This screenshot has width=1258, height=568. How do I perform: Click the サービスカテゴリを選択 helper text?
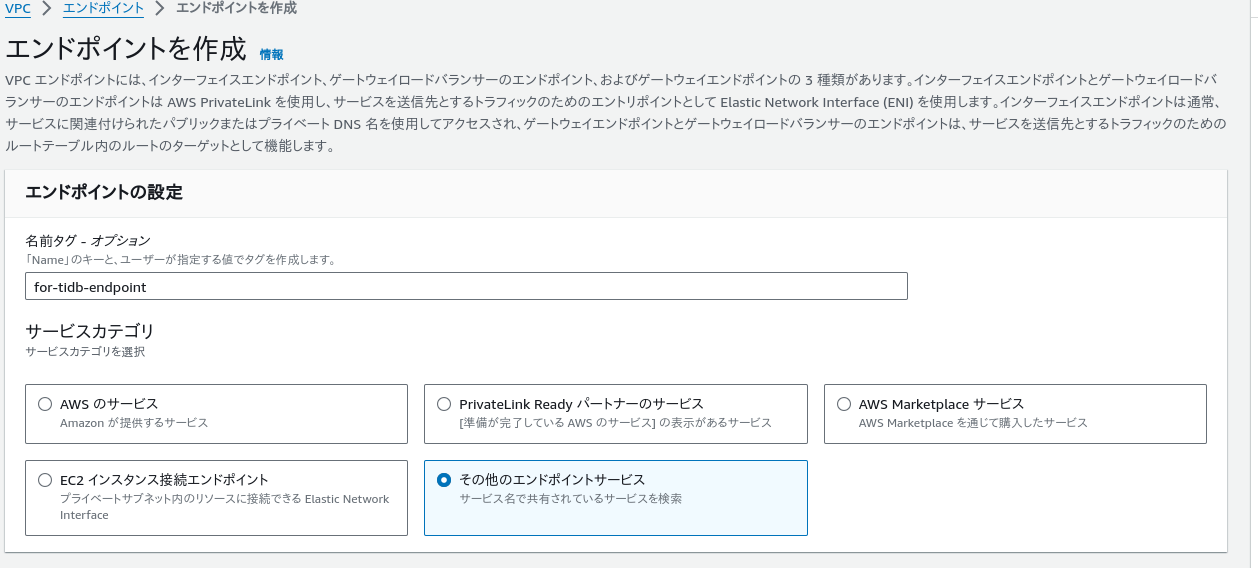[85, 352]
